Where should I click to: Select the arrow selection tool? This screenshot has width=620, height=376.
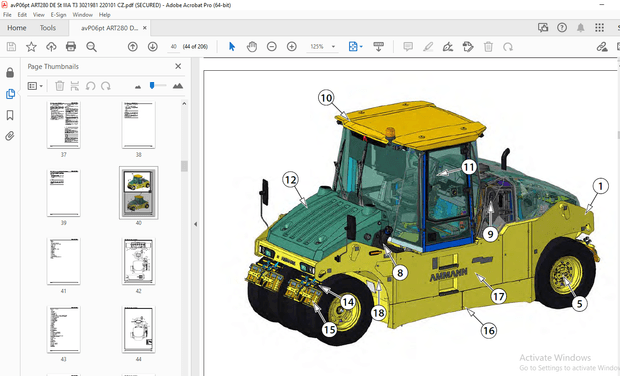click(x=232, y=47)
